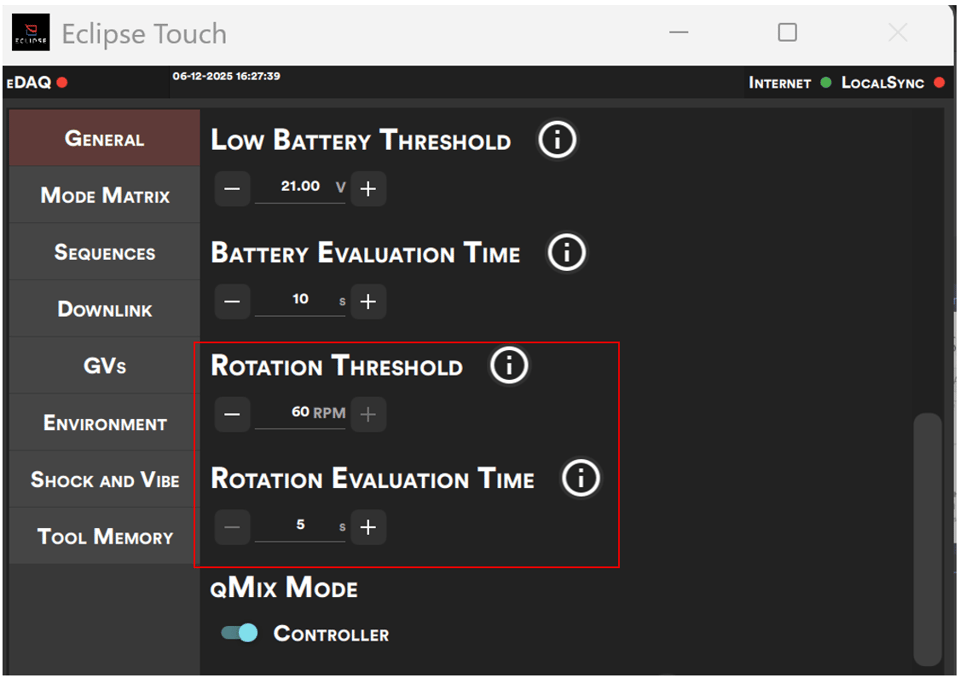Open the Environment tab
Image resolution: width=960 pixels, height=678 pixels.
tap(105, 423)
